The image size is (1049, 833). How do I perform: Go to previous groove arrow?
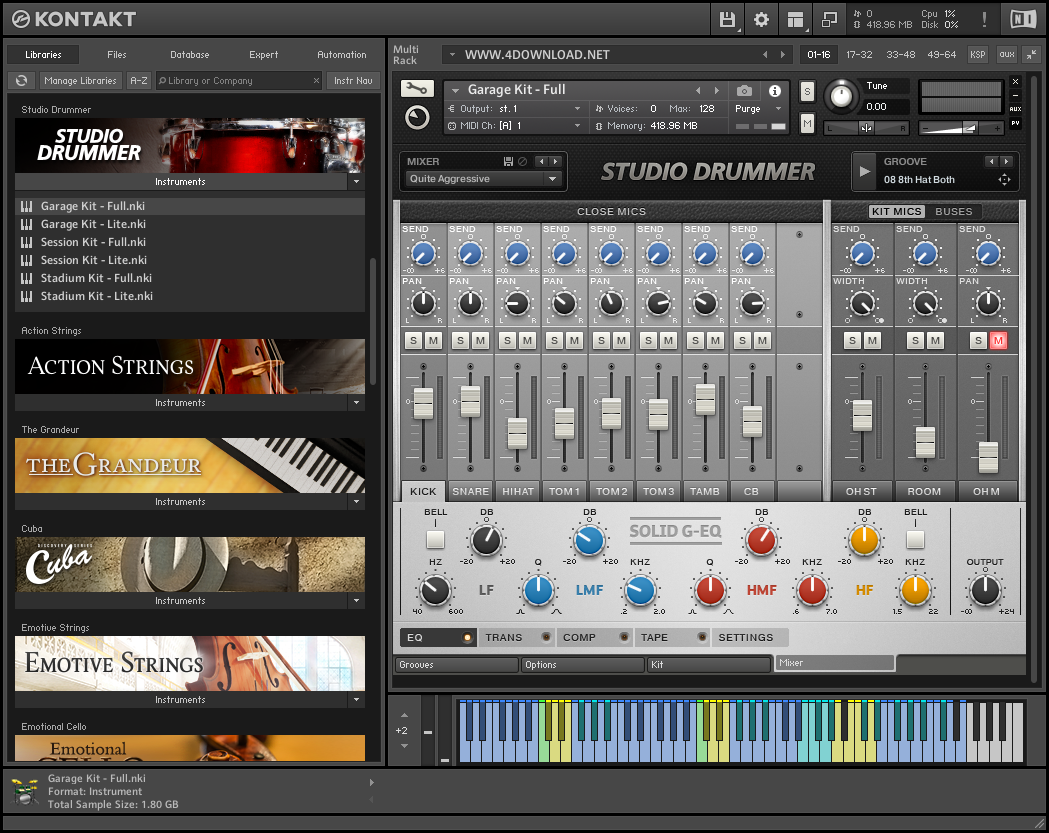[x=991, y=161]
